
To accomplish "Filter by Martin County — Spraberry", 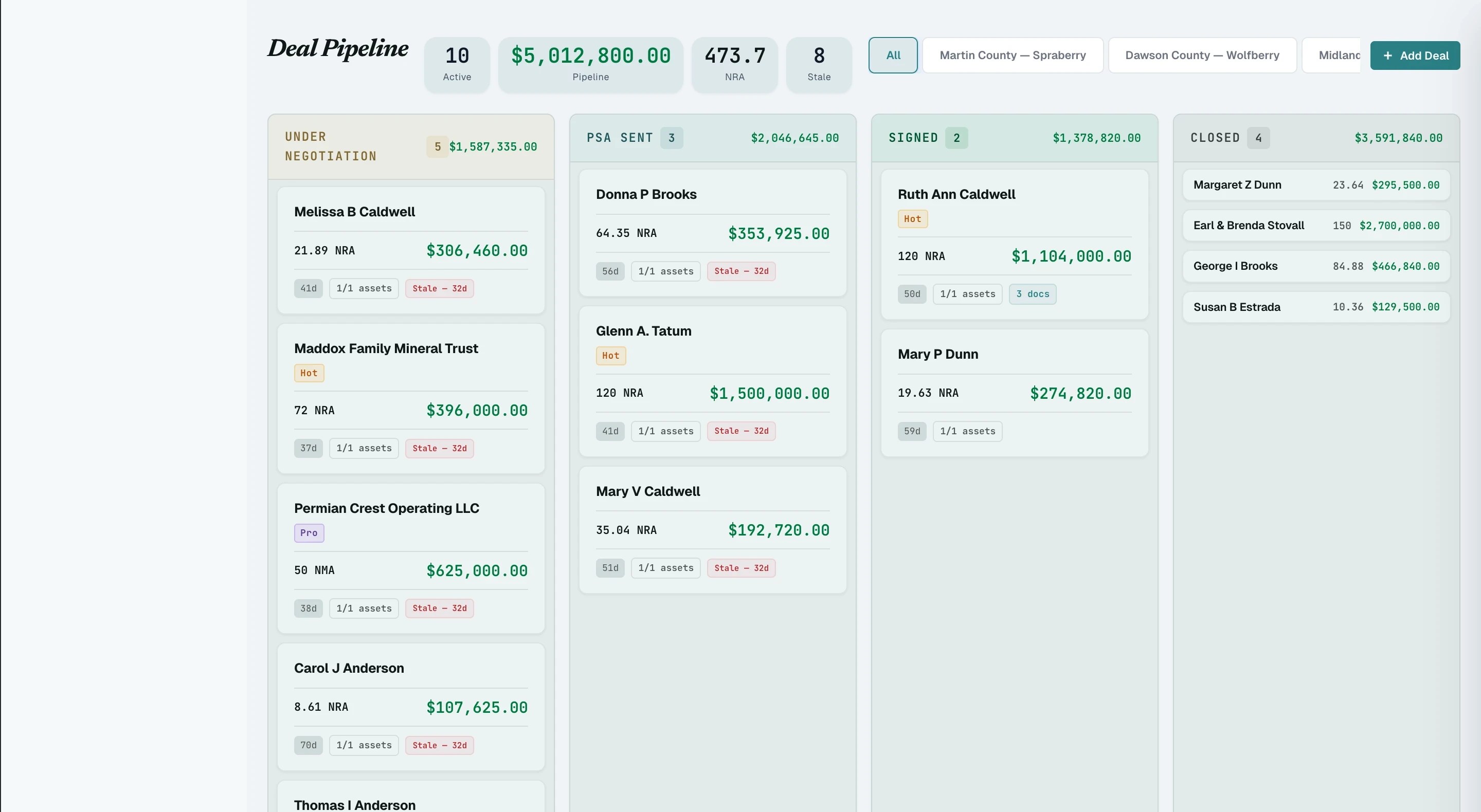I will (1013, 55).
